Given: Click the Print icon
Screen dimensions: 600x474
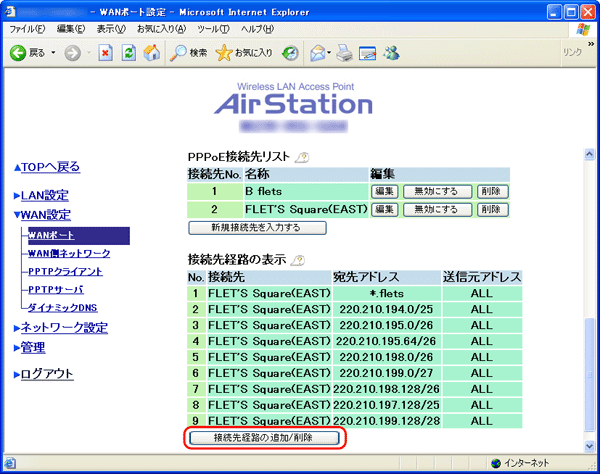Looking at the screenshot, I should click(x=344, y=53).
